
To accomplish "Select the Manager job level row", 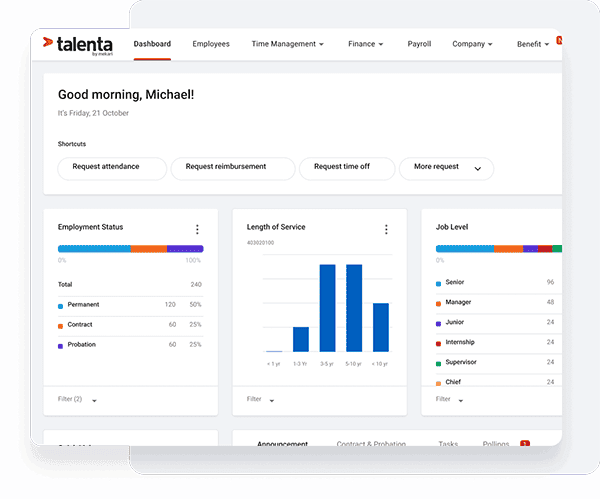I will click(x=499, y=302).
